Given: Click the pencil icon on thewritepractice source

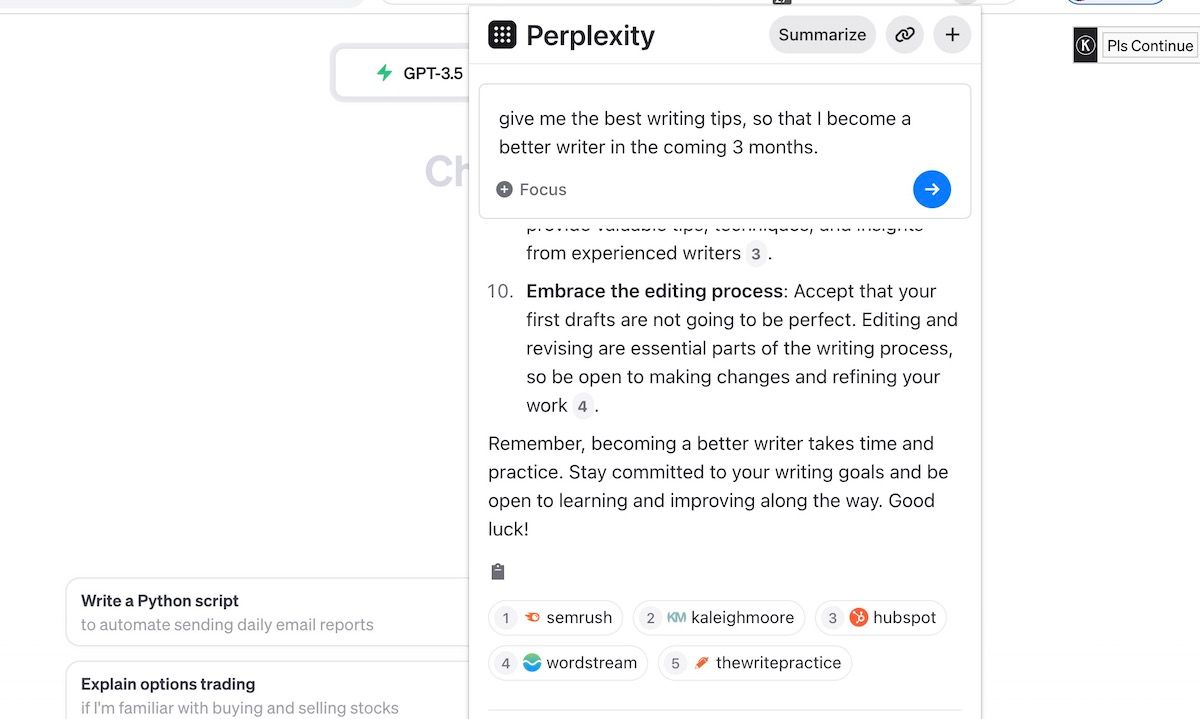Looking at the screenshot, I should click(700, 662).
